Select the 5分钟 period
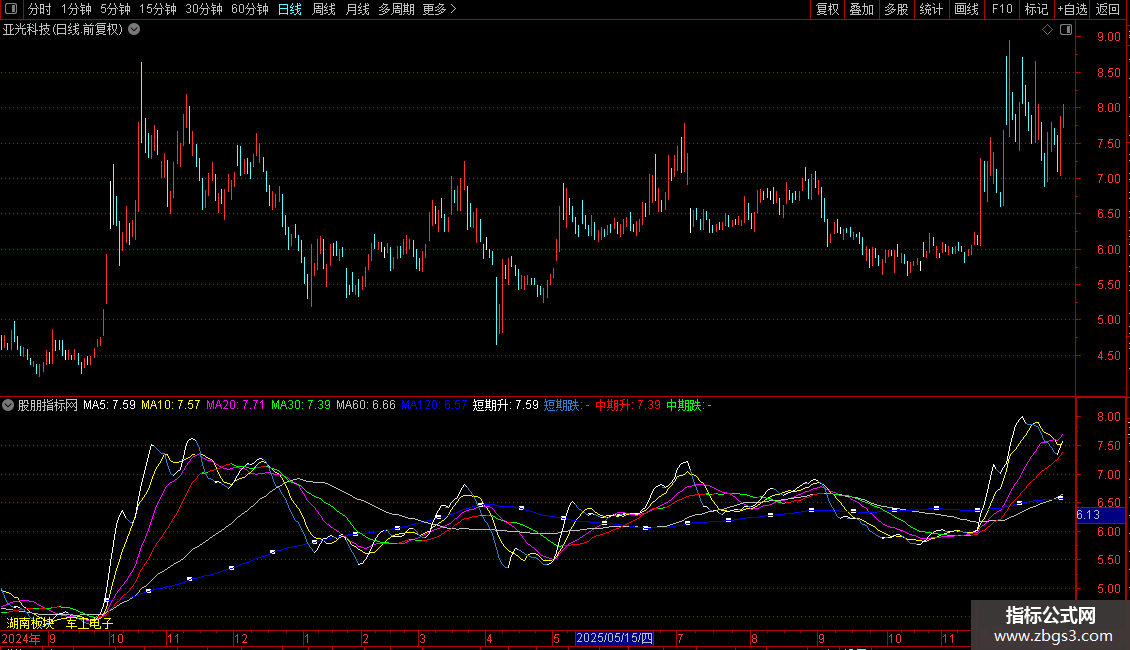Image resolution: width=1130 pixels, height=650 pixels. click(115, 9)
